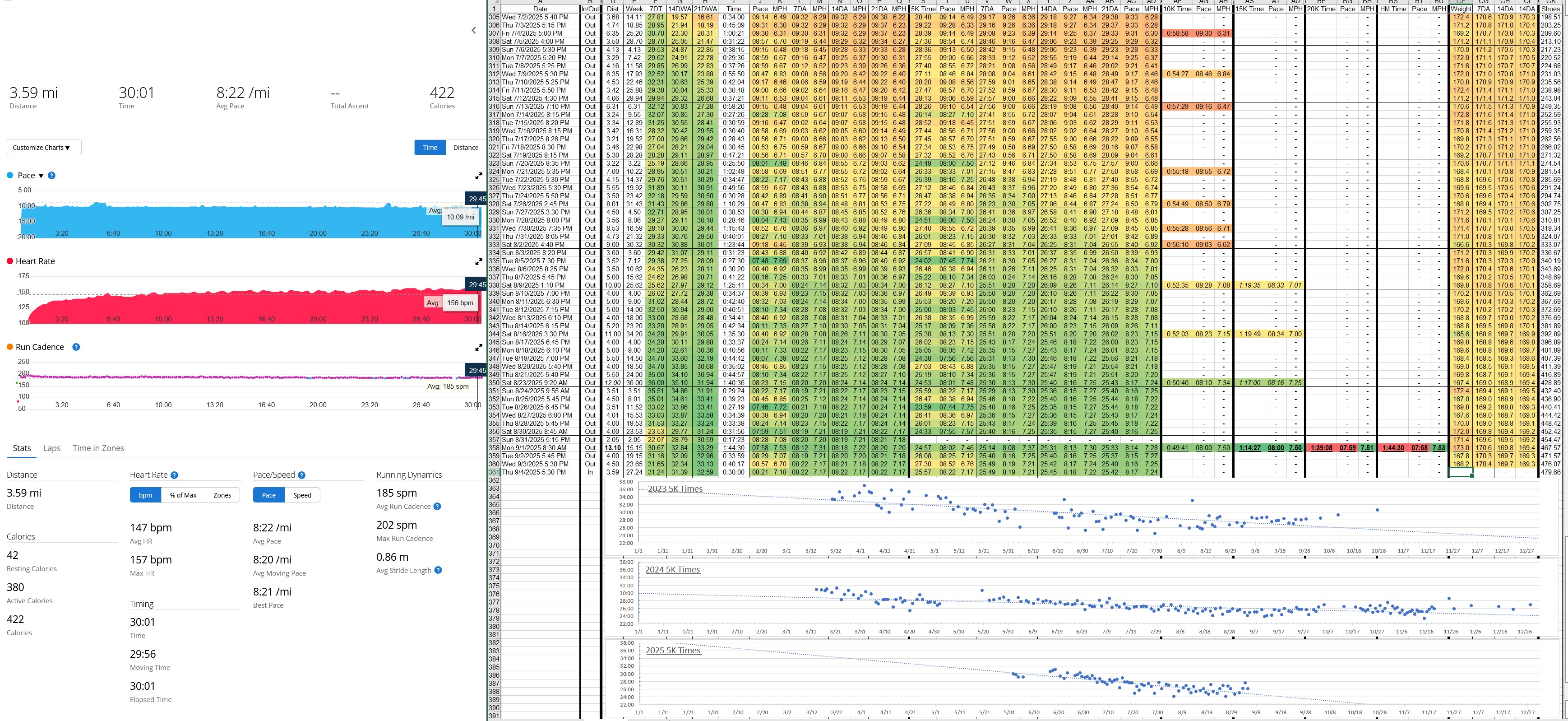Expand the Pace chart to fullscreen
The width and height of the screenshot is (1568, 721).
point(478,176)
